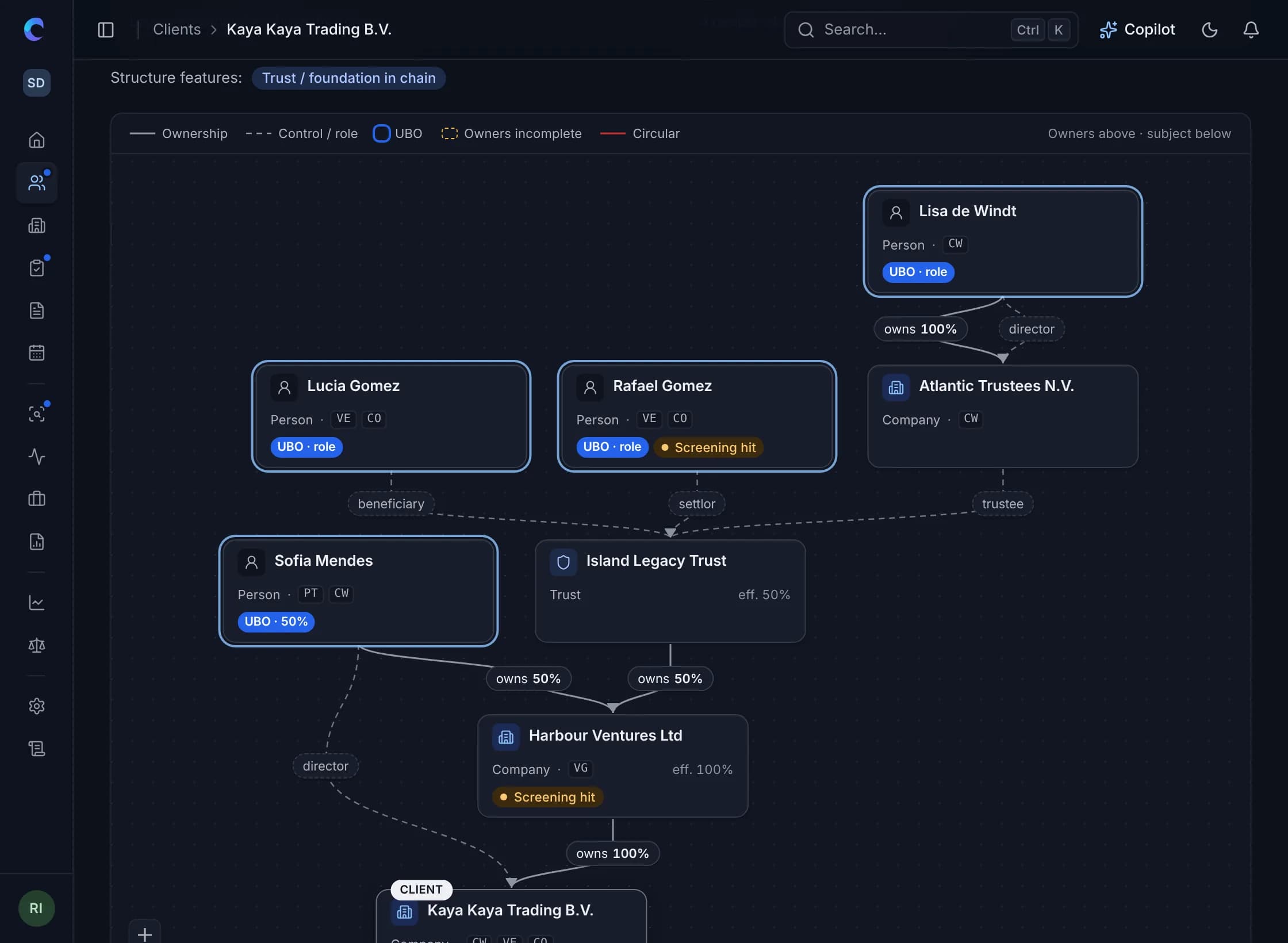The height and width of the screenshot is (943, 1288).
Task: Open the activity pulse icon
Action: click(x=37, y=457)
